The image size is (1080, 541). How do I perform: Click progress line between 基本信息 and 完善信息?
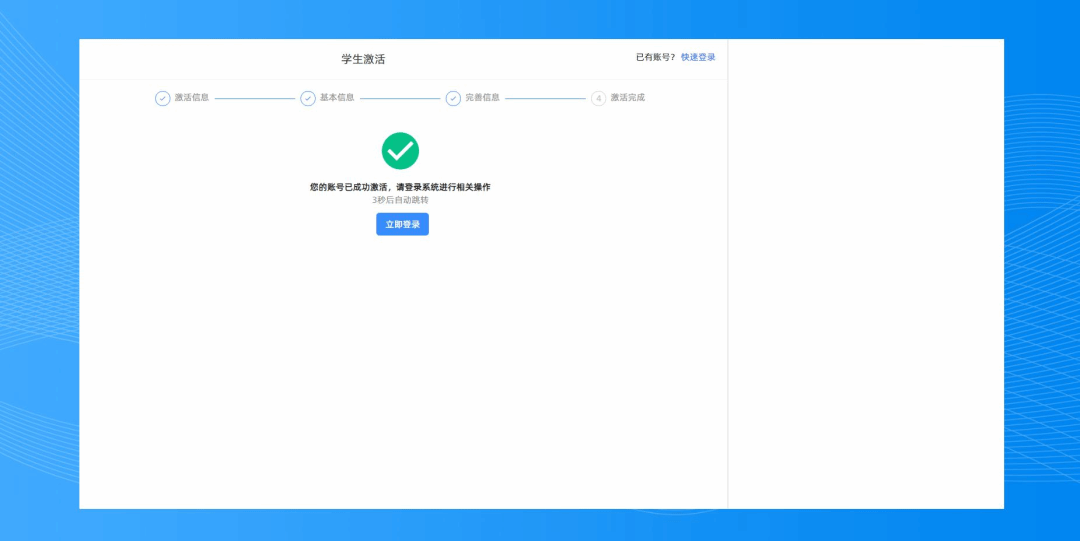tap(400, 99)
